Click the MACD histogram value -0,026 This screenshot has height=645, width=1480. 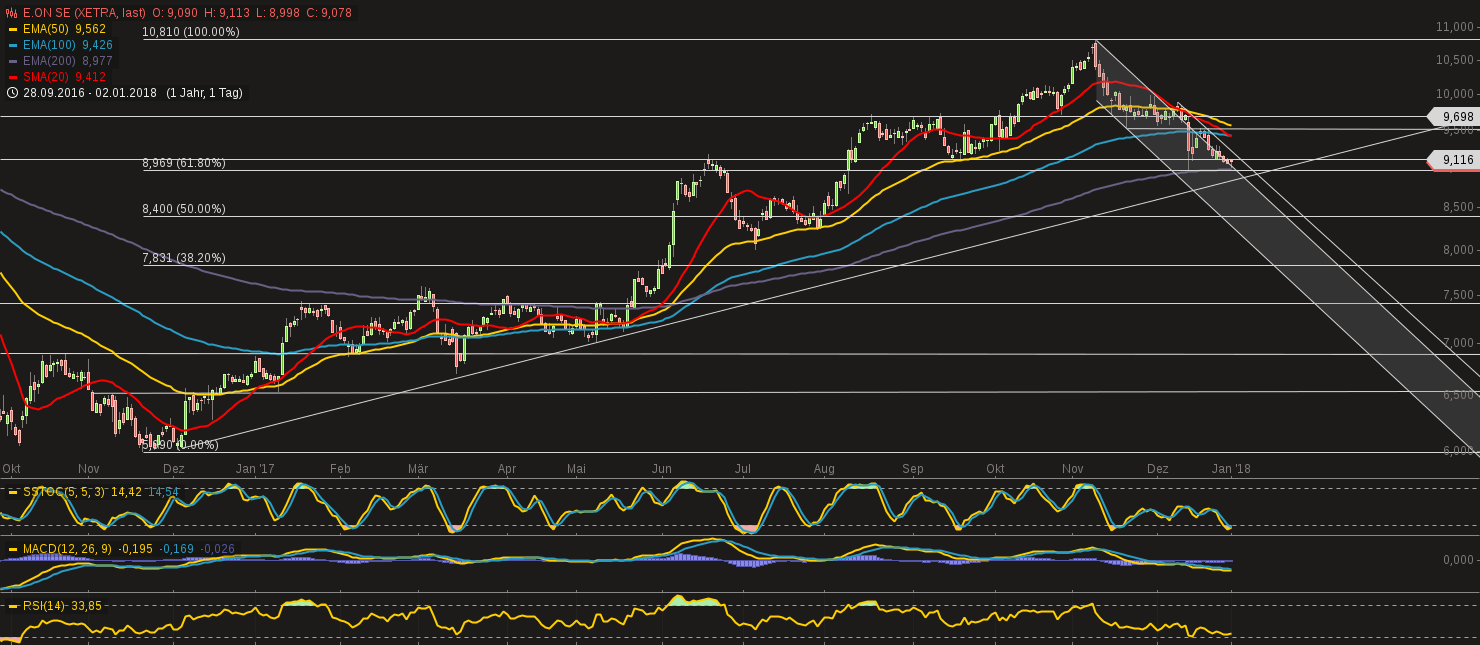point(219,549)
